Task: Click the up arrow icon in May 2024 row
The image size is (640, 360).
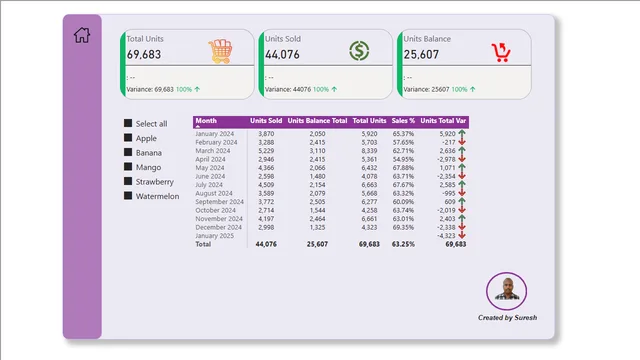Action: pos(462,168)
